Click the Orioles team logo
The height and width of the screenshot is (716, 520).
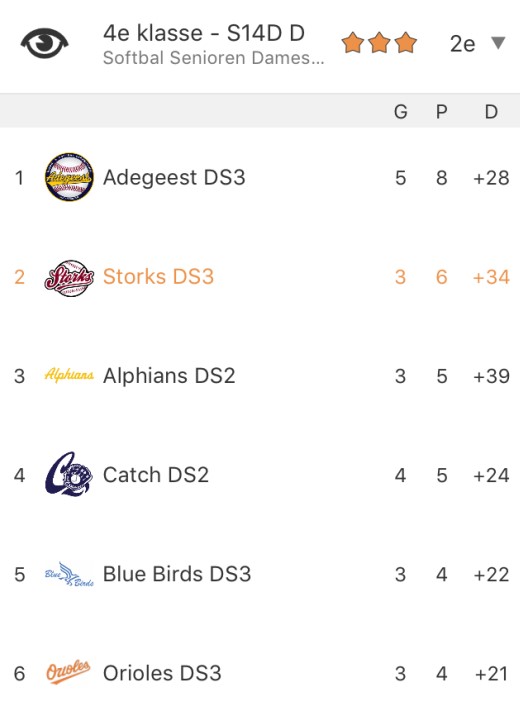68,672
